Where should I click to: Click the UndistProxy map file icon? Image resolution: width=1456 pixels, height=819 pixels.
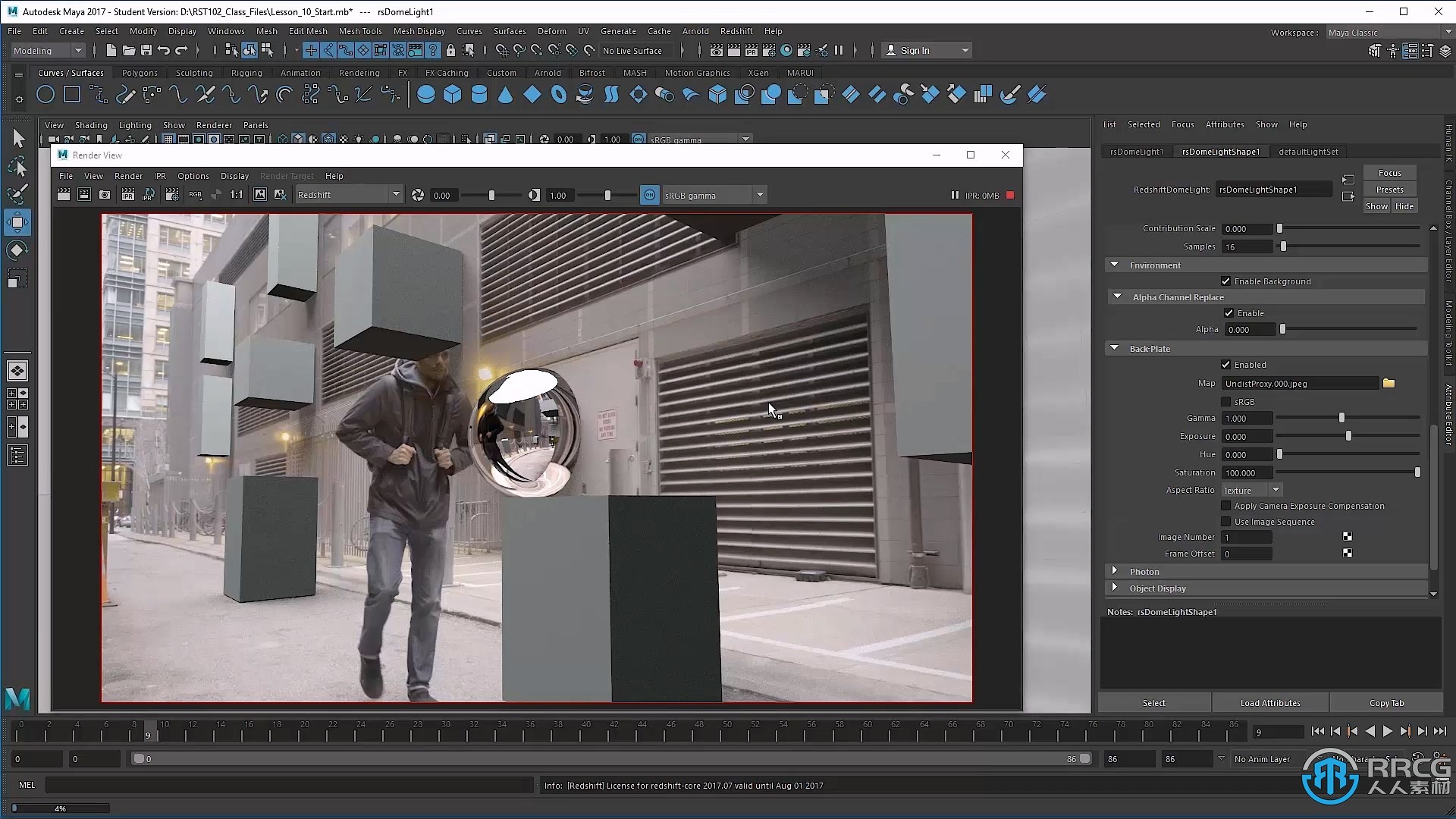(1389, 383)
